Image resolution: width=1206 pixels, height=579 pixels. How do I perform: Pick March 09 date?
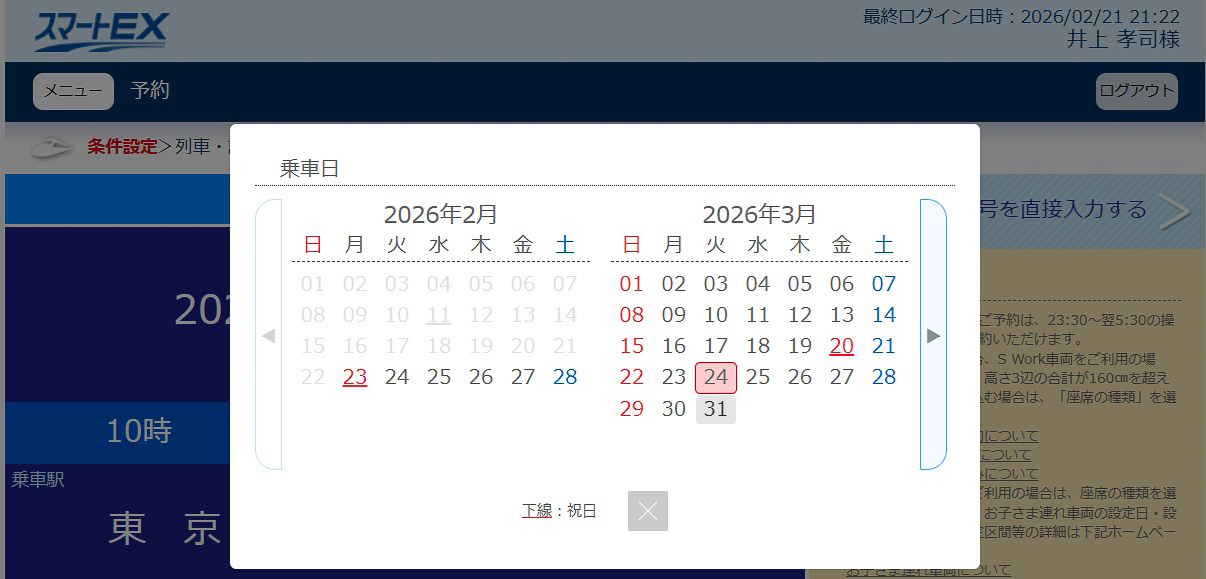674,315
